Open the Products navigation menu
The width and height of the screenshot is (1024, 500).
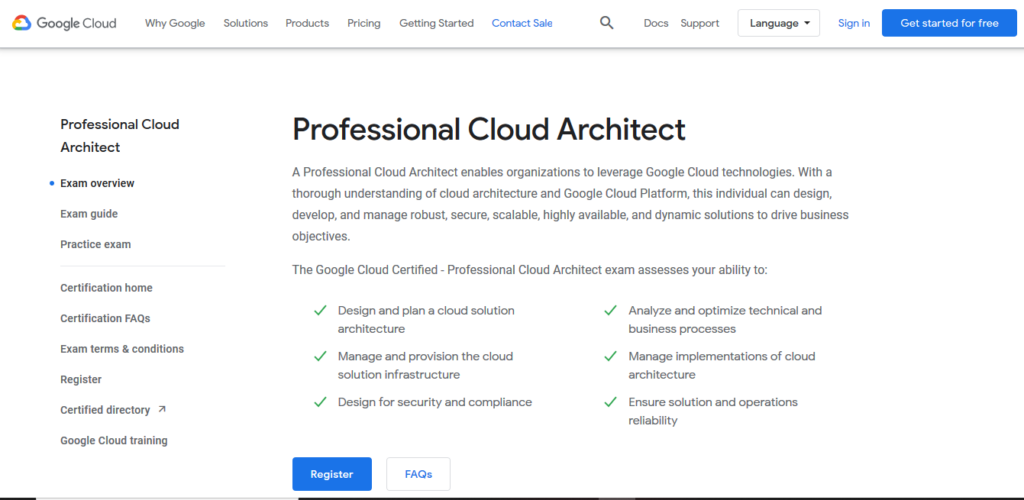point(307,23)
